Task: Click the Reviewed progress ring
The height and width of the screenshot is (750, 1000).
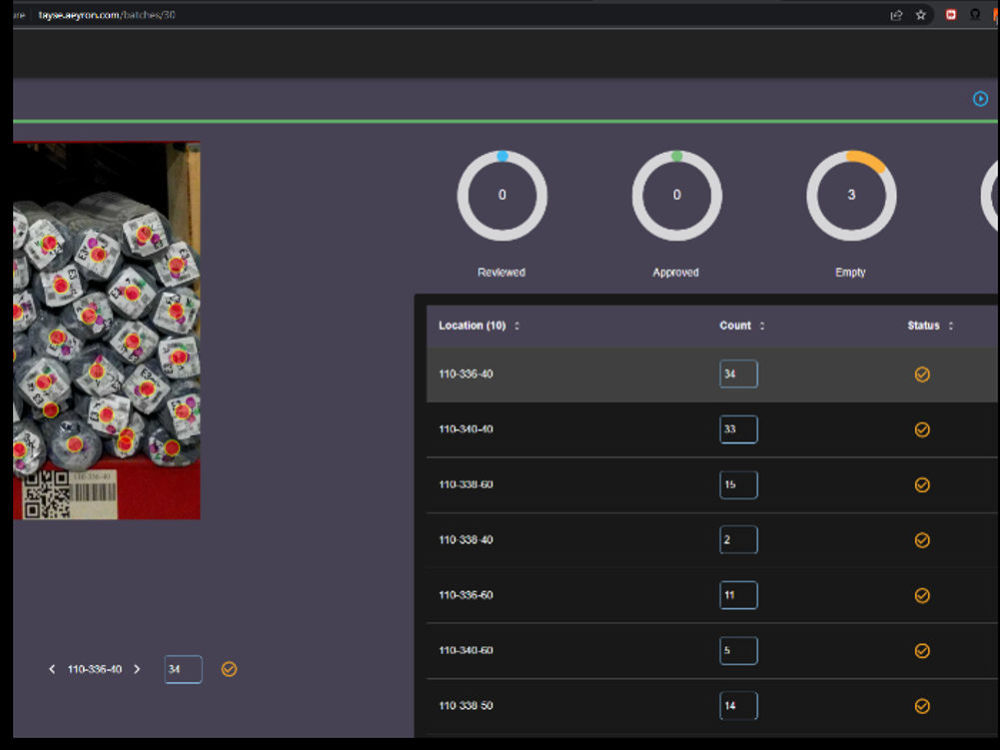Action: [x=502, y=195]
